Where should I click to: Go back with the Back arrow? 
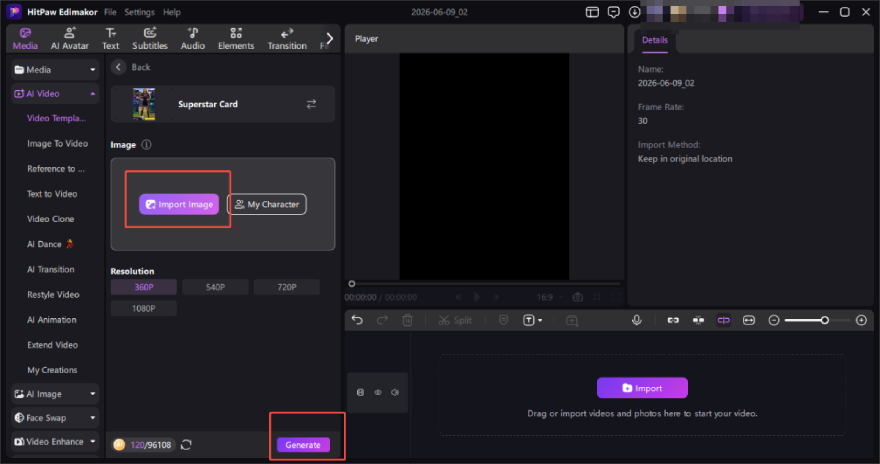tap(118, 67)
